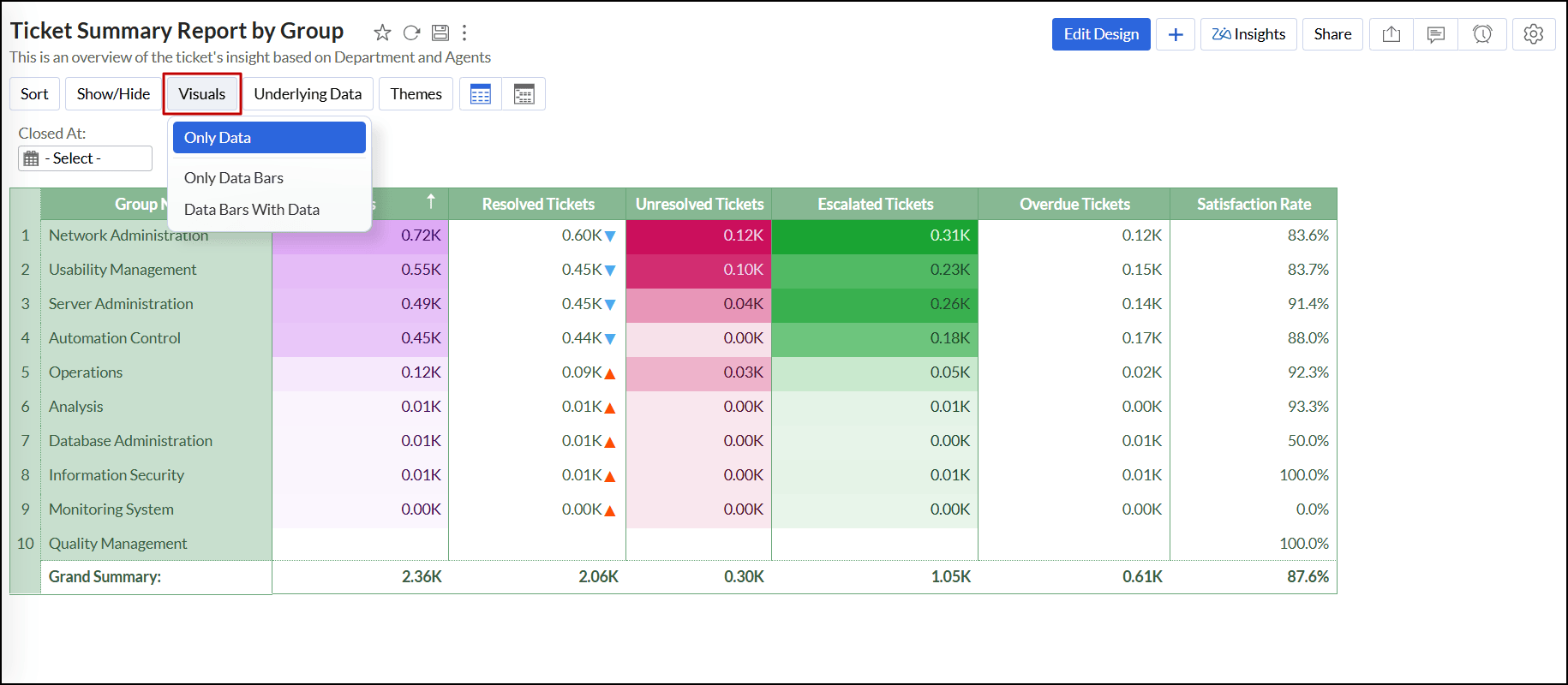Open the Themes options
The image size is (1568, 685).
[x=416, y=94]
